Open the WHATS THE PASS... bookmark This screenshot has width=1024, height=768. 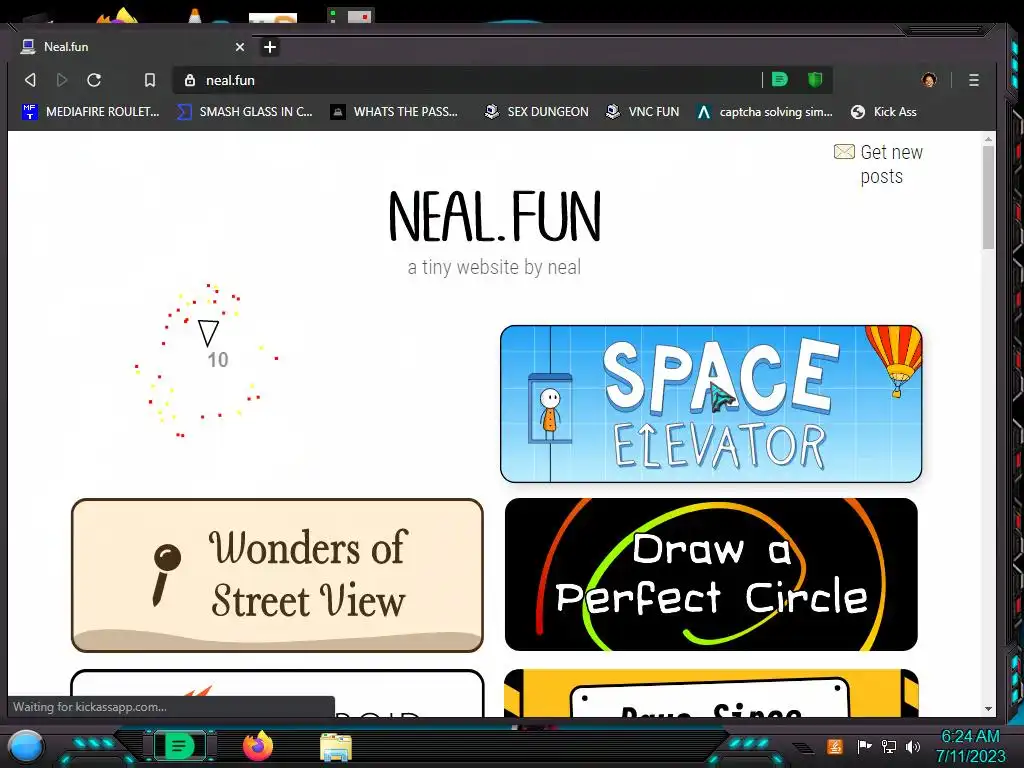(394, 112)
